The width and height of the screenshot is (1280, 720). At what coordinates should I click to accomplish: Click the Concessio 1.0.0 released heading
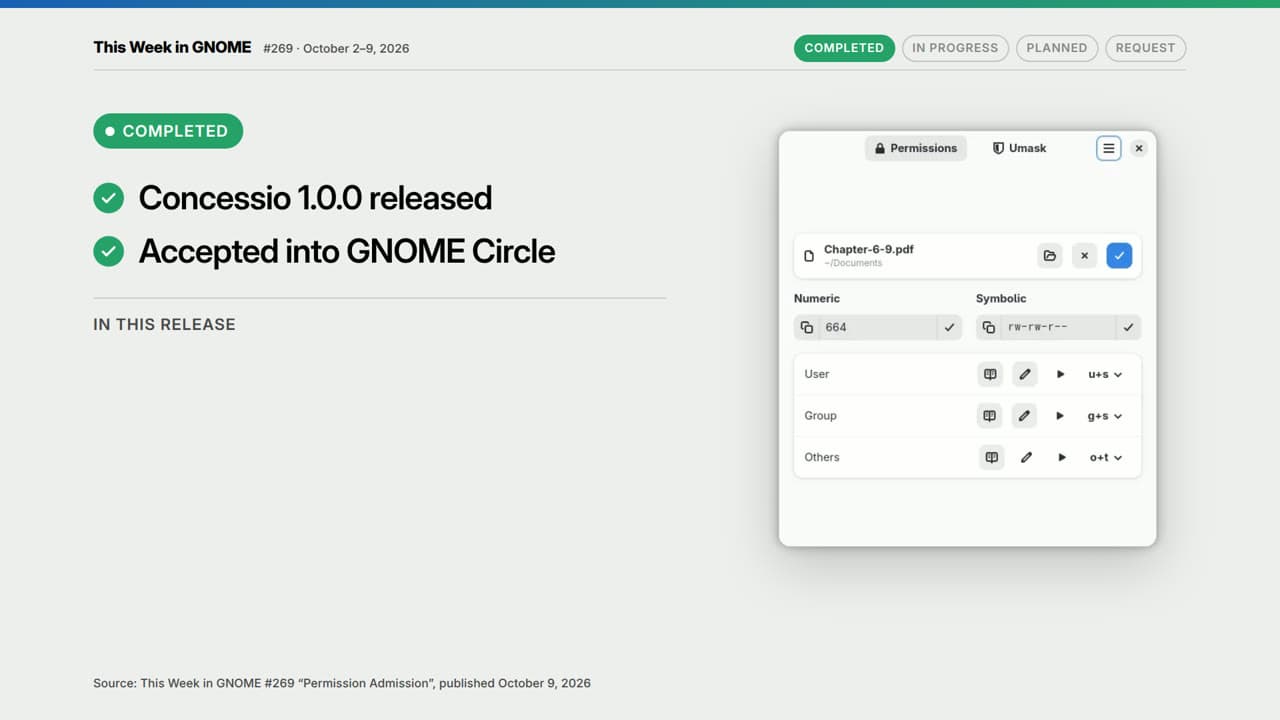(x=315, y=198)
